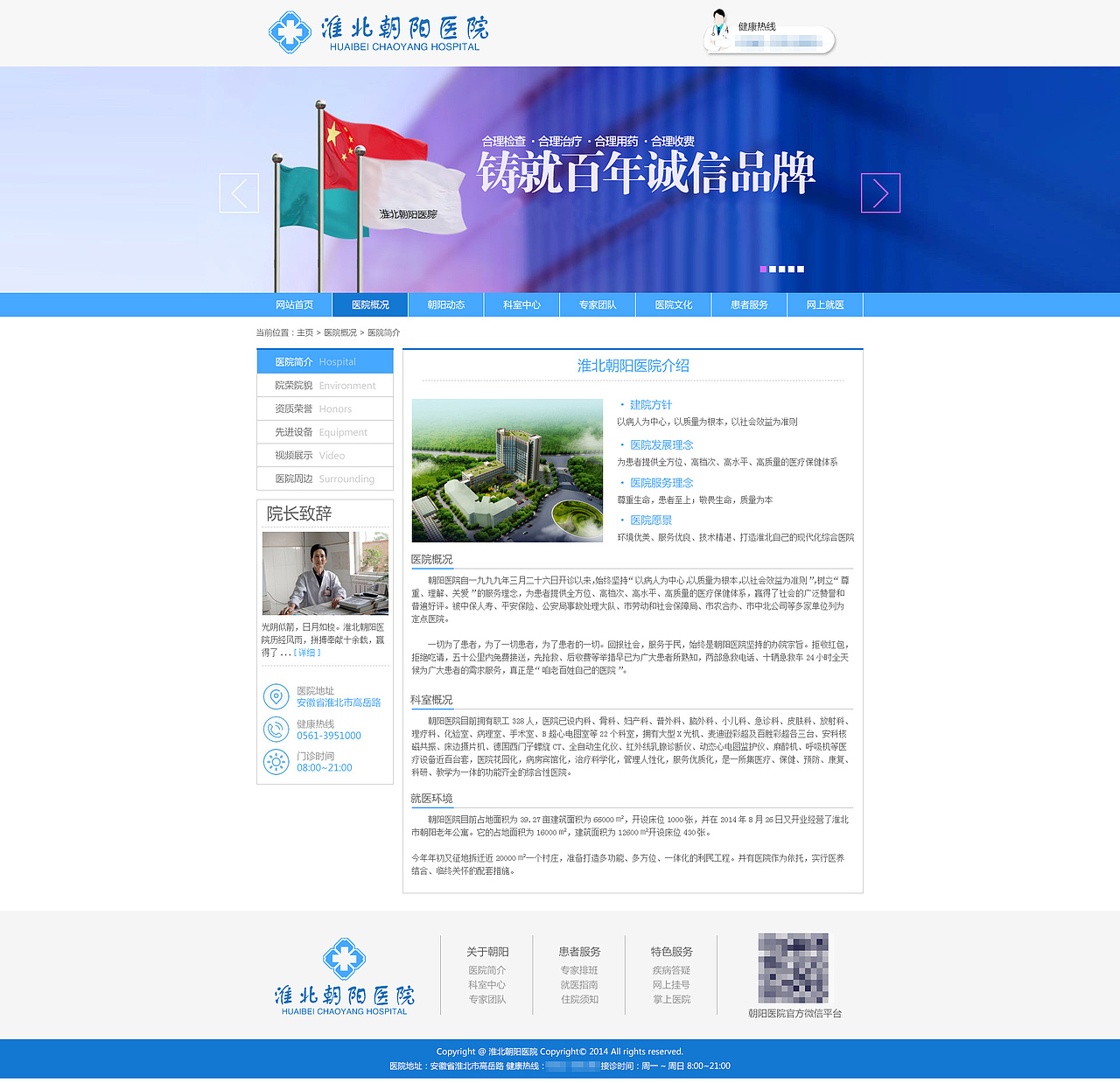Click the clock icon beside 门诊时间
The height and width of the screenshot is (1083, 1120).
click(x=276, y=762)
